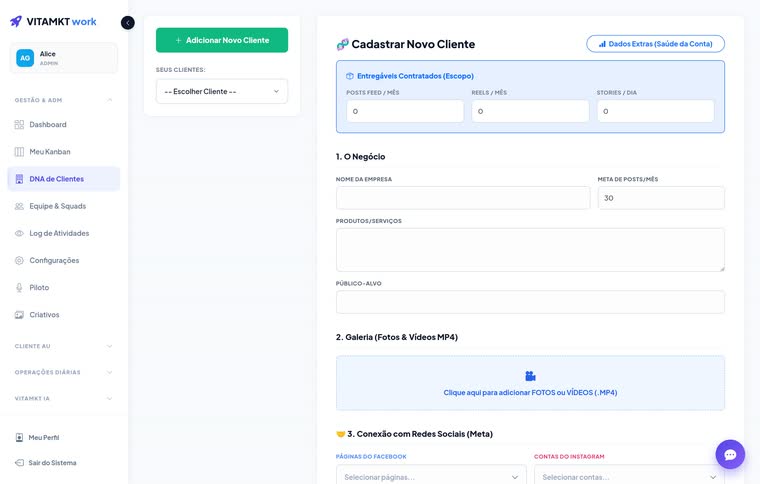Focus the Posts Feed / Mês field
The width and height of the screenshot is (760, 484).
tap(405, 111)
